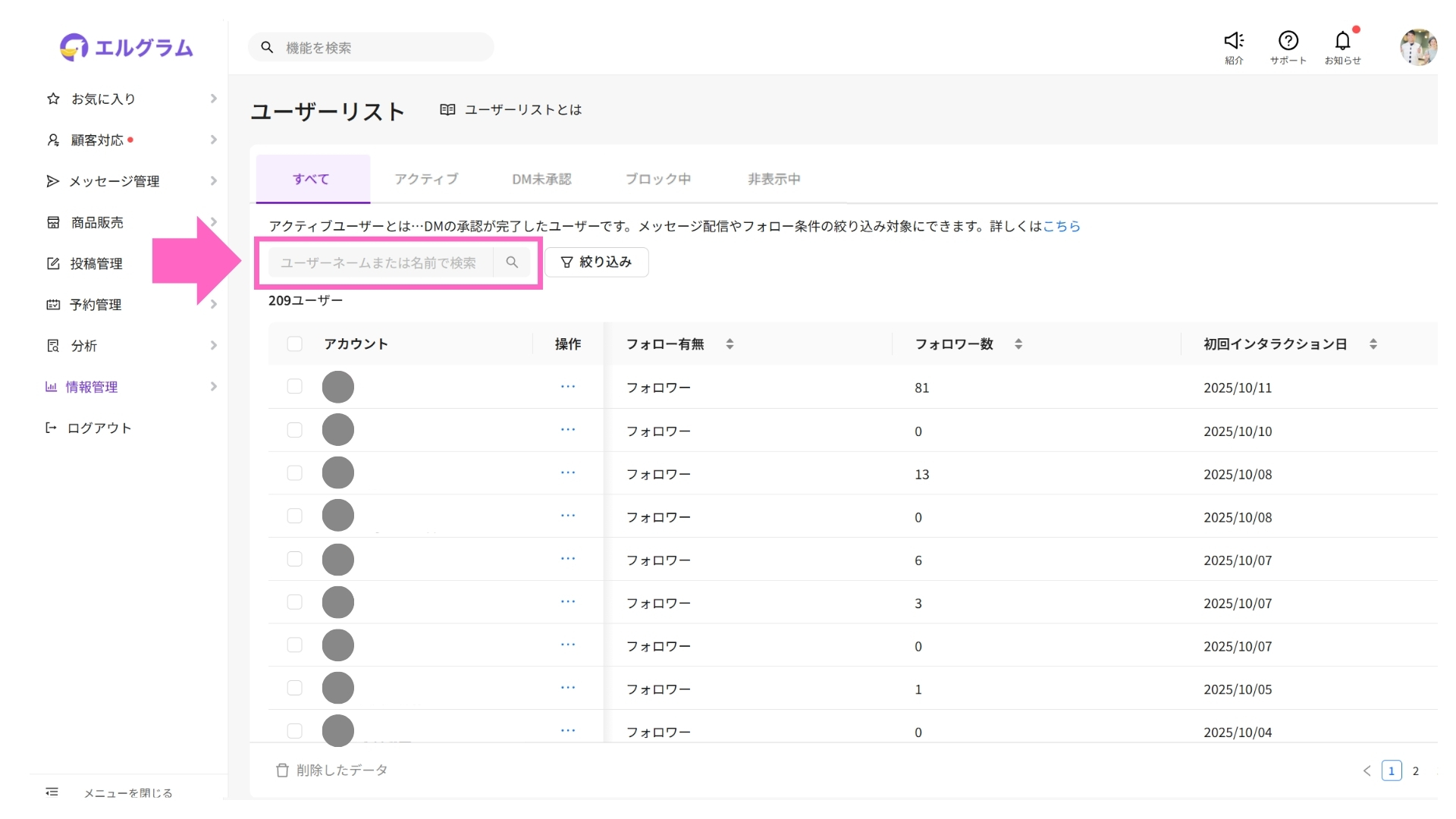Sort by フォロワー数 column arrows
Image resolution: width=1456 pixels, height=819 pixels.
pyautogui.click(x=1018, y=344)
